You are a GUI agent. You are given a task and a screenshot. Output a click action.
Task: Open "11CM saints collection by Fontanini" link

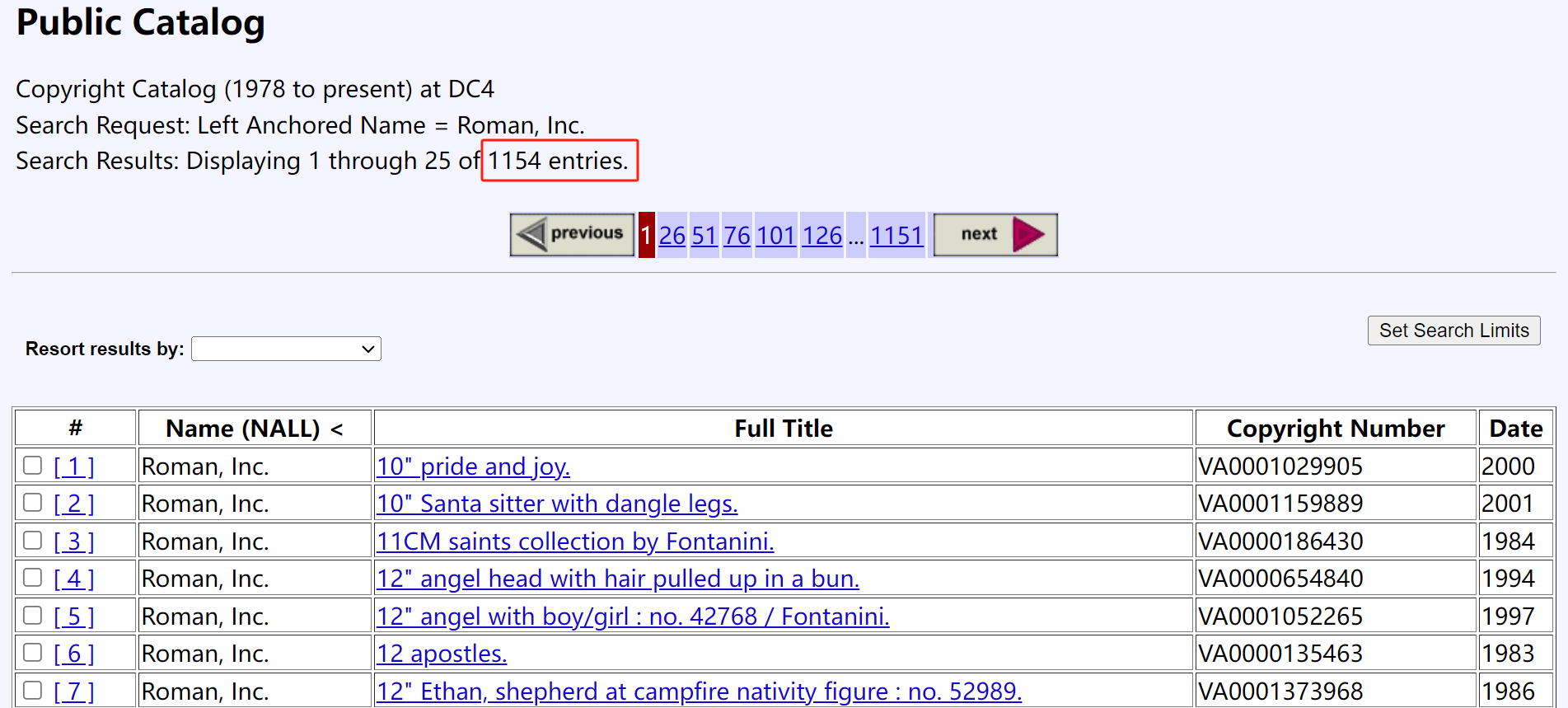coord(575,542)
